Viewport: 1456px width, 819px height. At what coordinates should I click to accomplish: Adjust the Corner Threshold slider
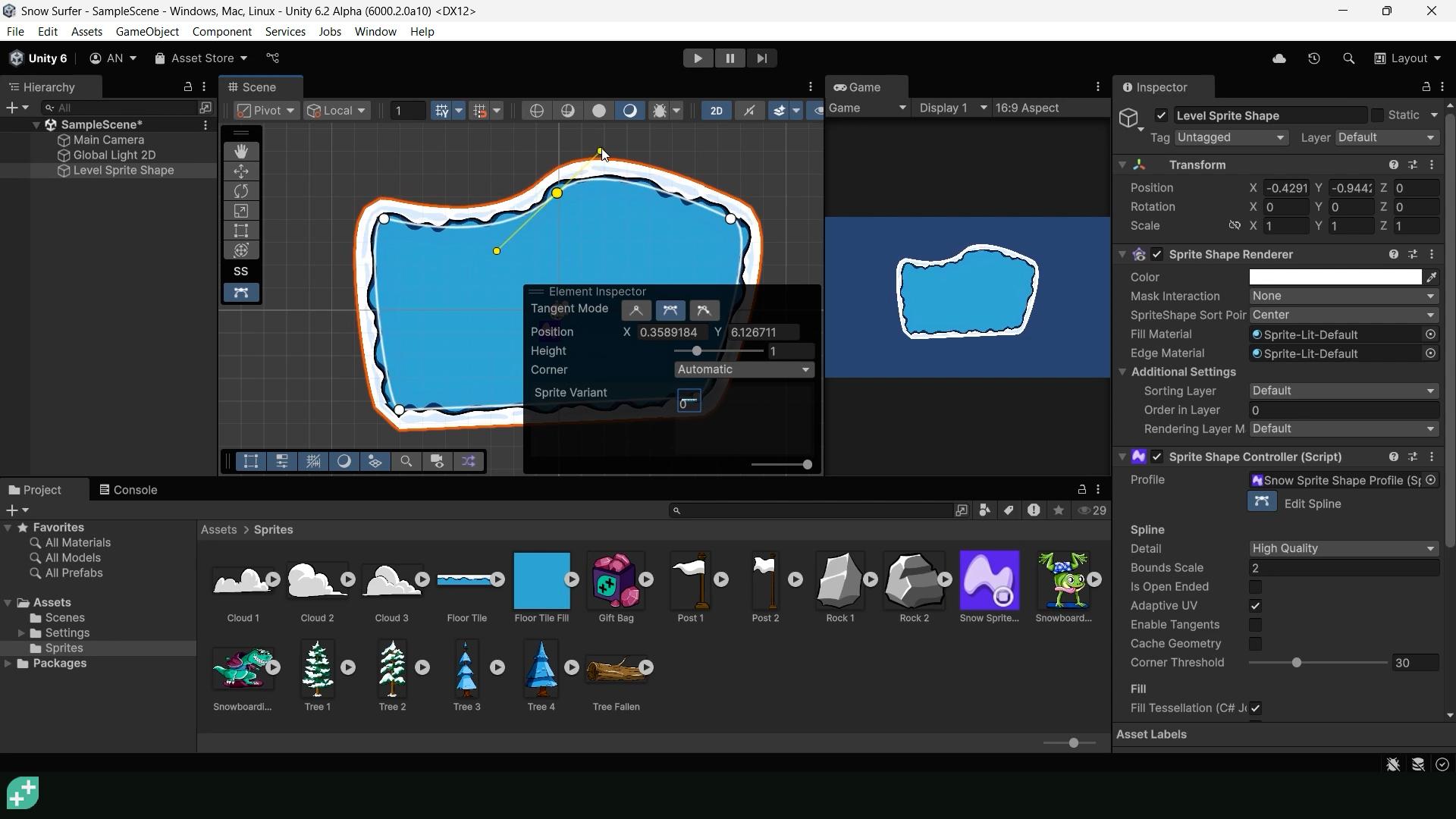tap(1318, 663)
